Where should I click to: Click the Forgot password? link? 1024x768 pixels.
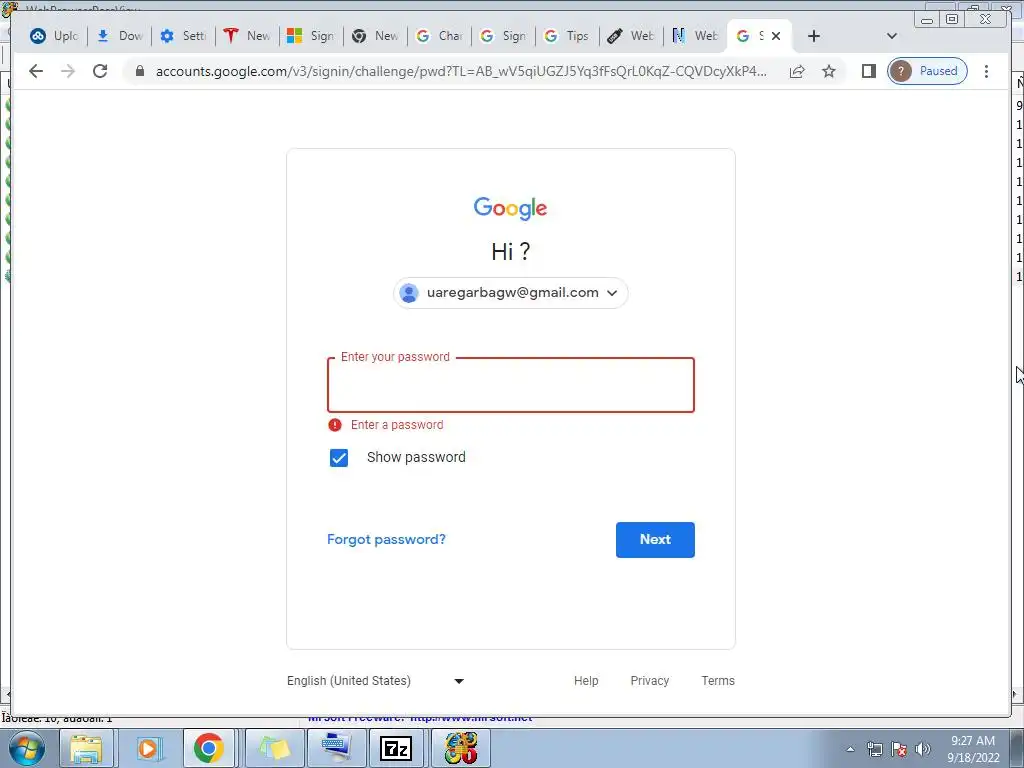387,539
